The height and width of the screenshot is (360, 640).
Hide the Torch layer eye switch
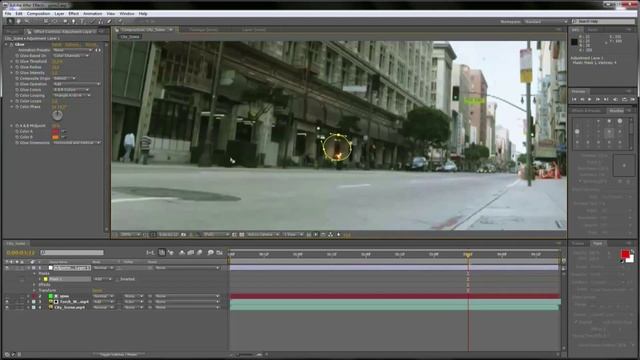pos(7,302)
